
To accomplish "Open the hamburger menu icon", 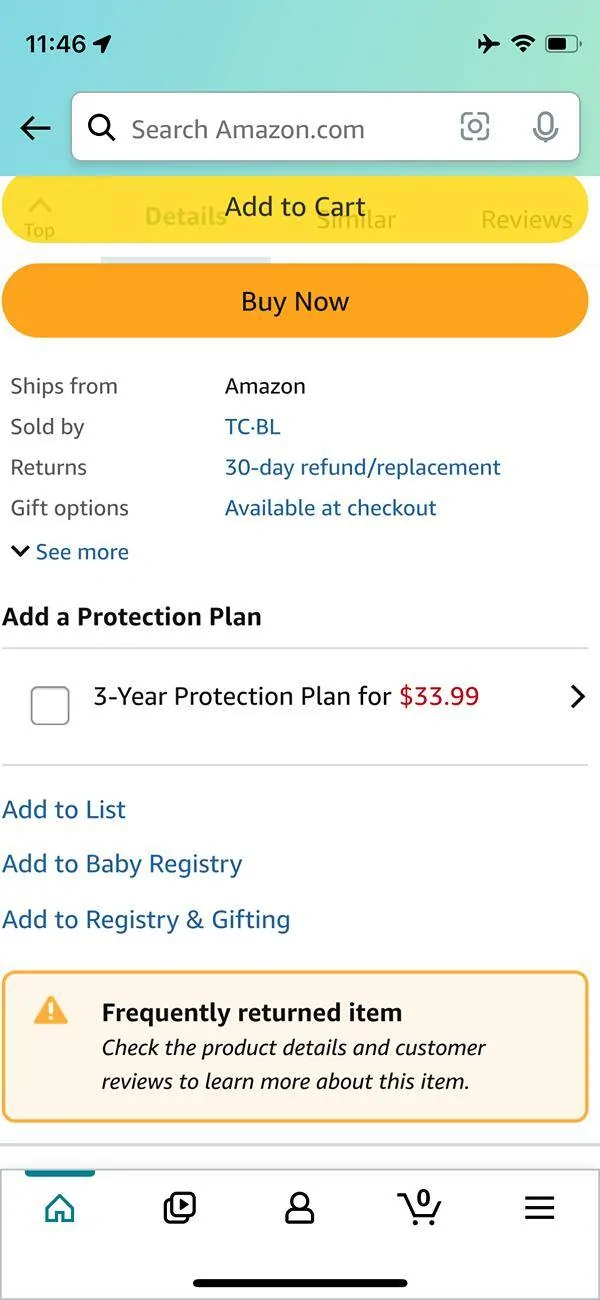I will pos(540,1208).
